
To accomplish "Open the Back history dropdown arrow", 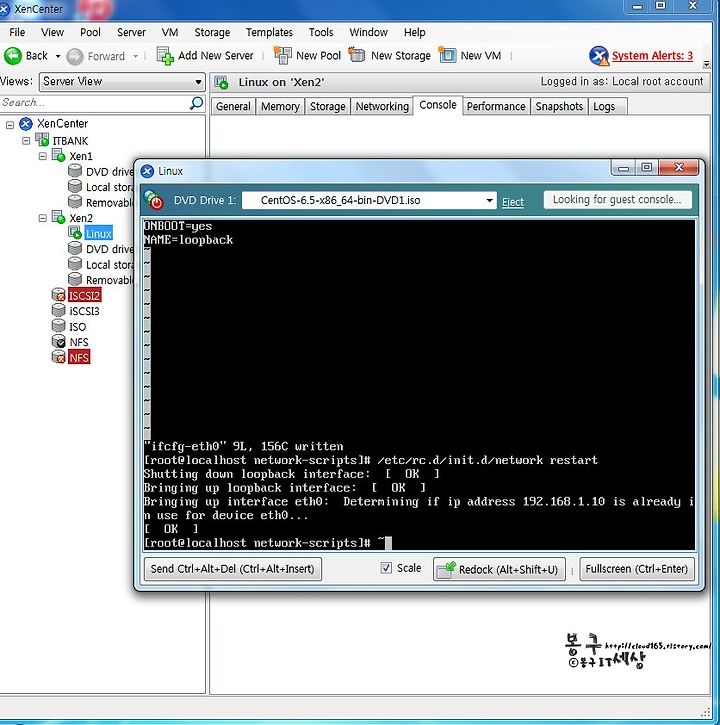I will (58, 56).
